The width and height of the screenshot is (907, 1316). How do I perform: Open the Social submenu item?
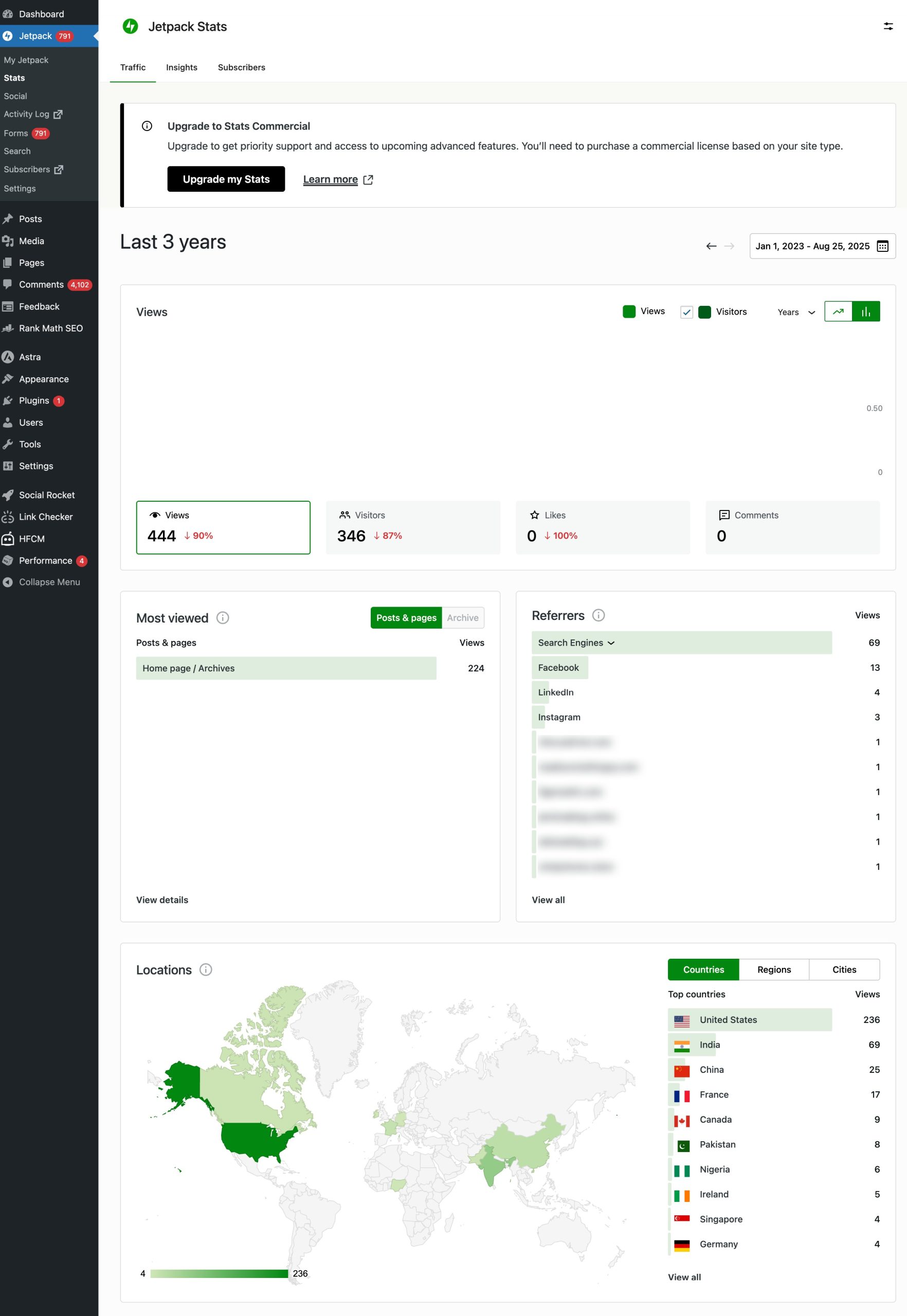tap(15, 96)
